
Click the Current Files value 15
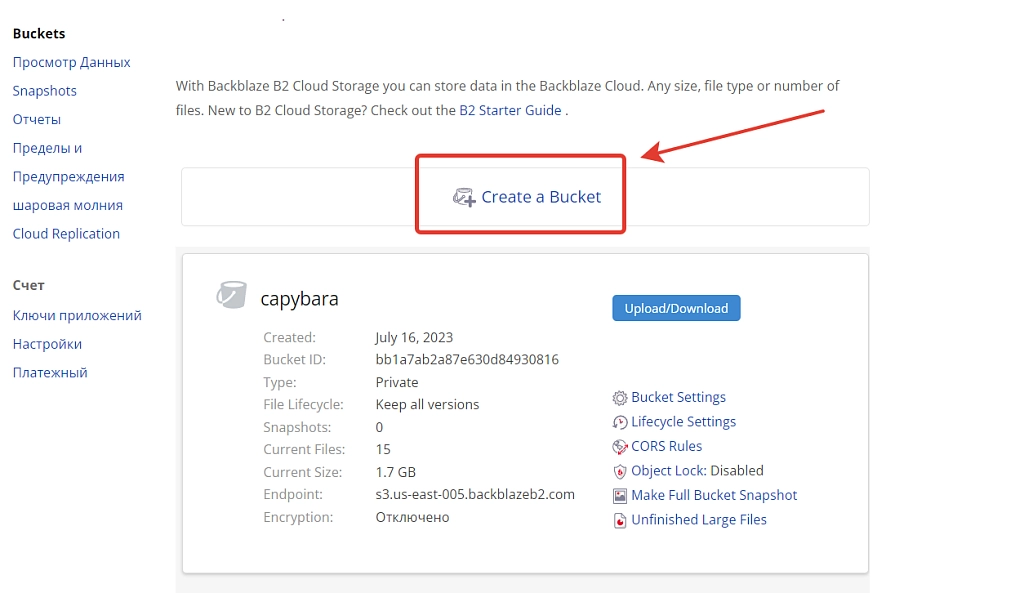click(383, 449)
